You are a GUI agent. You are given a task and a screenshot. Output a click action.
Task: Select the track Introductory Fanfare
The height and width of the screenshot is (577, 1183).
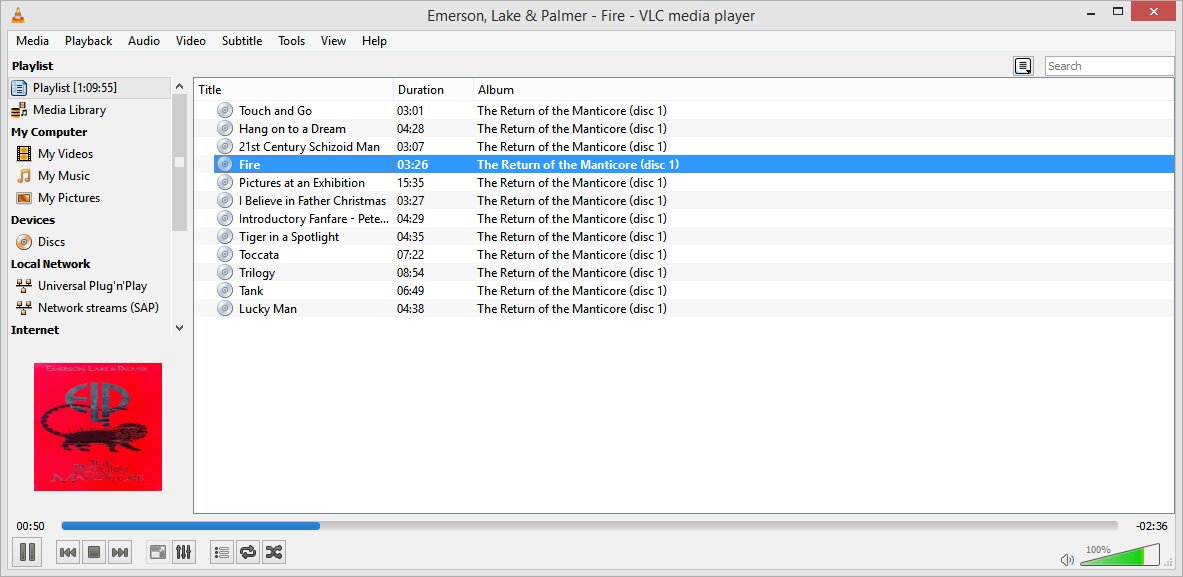pos(315,219)
